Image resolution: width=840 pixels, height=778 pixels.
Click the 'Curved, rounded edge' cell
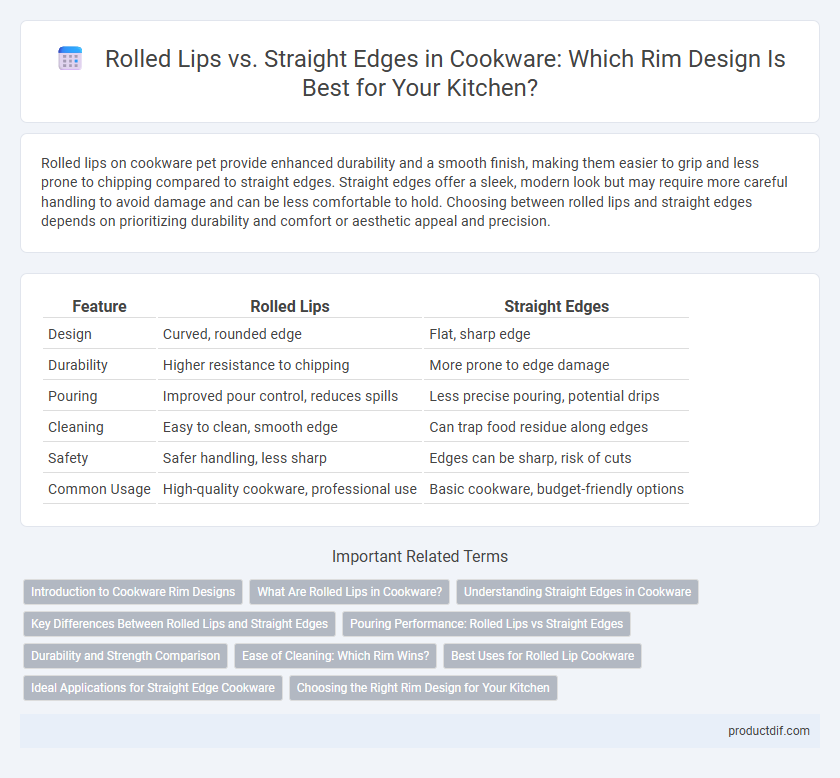pyautogui.click(x=290, y=334)
